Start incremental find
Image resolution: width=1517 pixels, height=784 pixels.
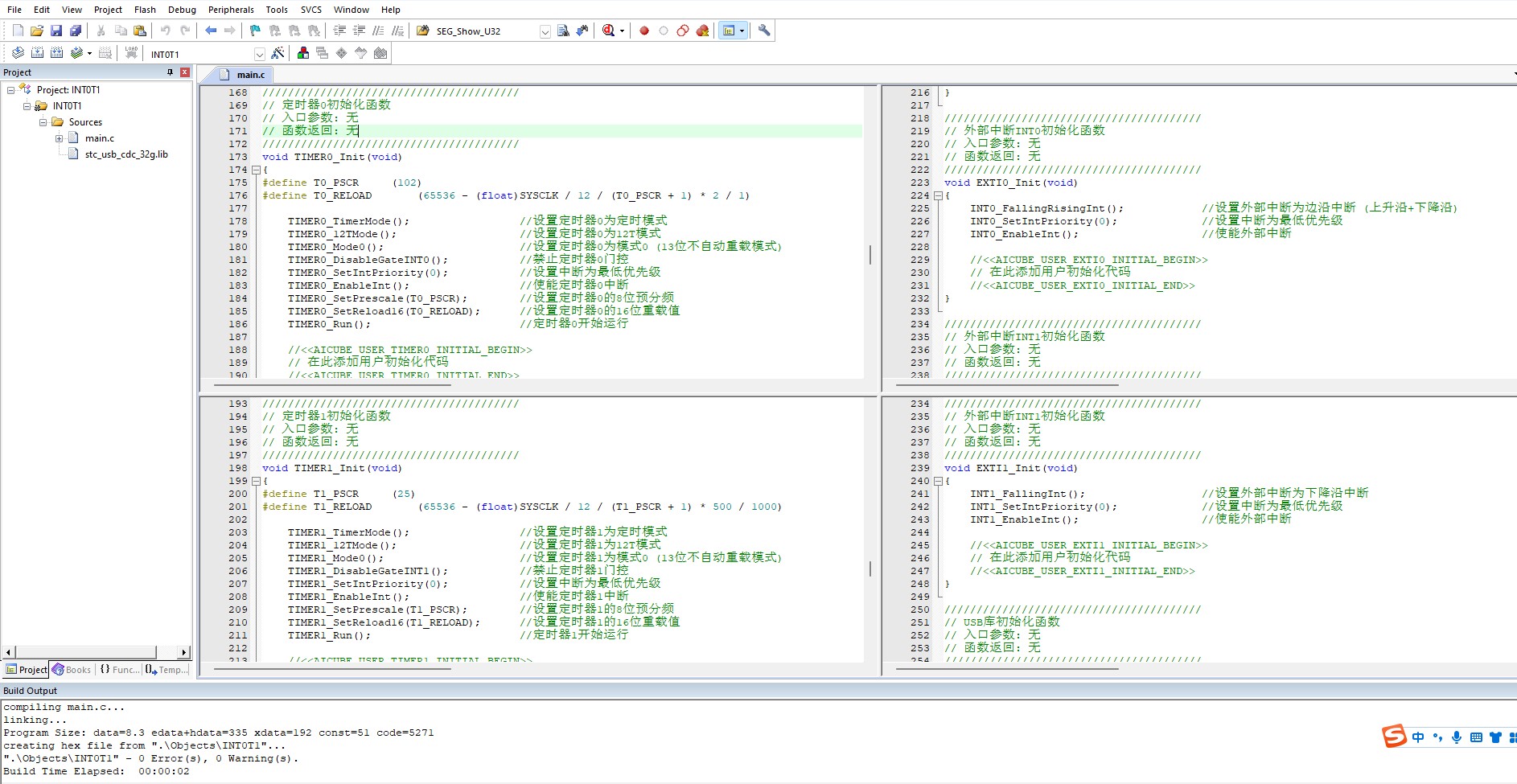point(582,31)
